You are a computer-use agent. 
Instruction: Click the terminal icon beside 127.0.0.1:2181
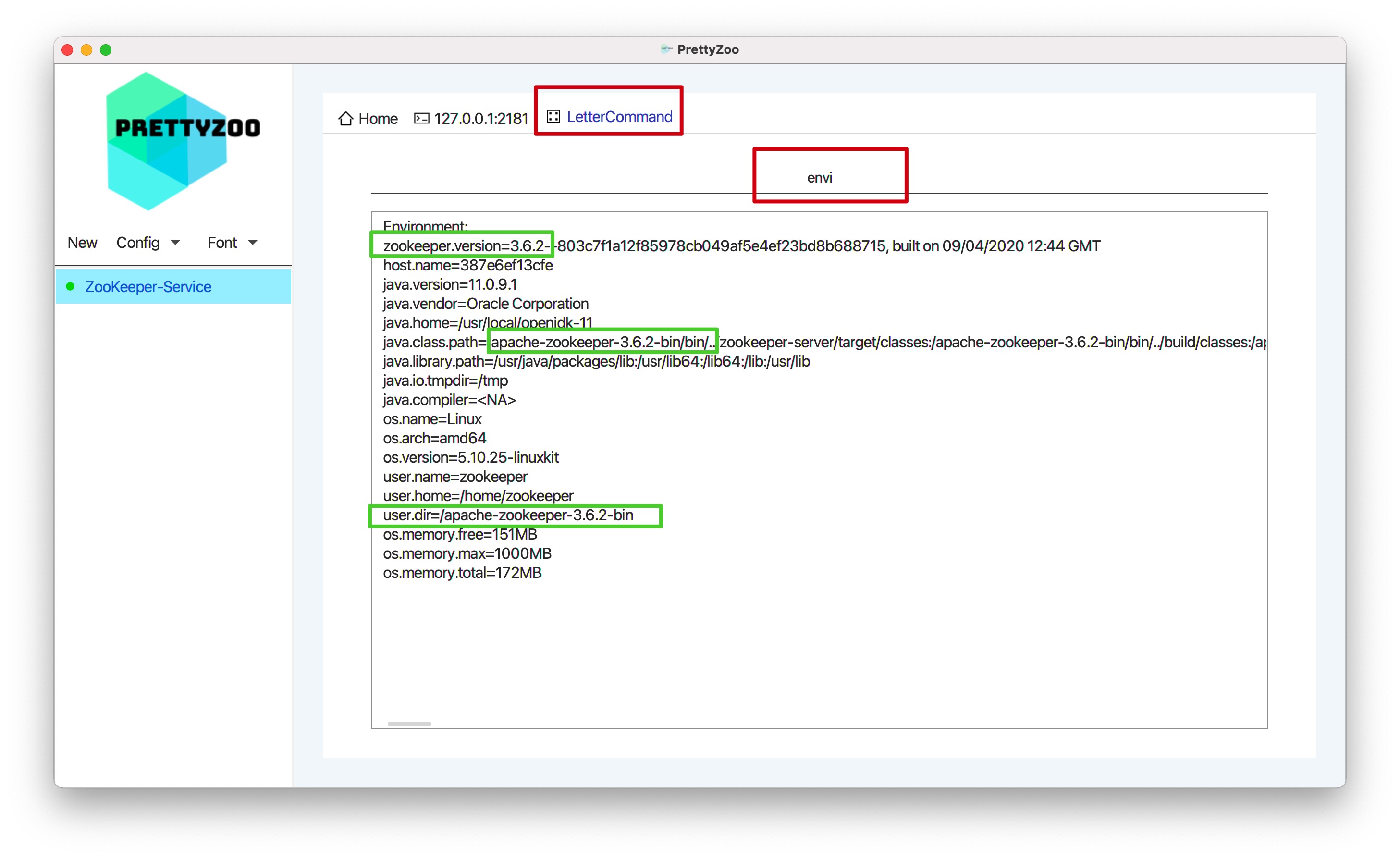(421, 118)
